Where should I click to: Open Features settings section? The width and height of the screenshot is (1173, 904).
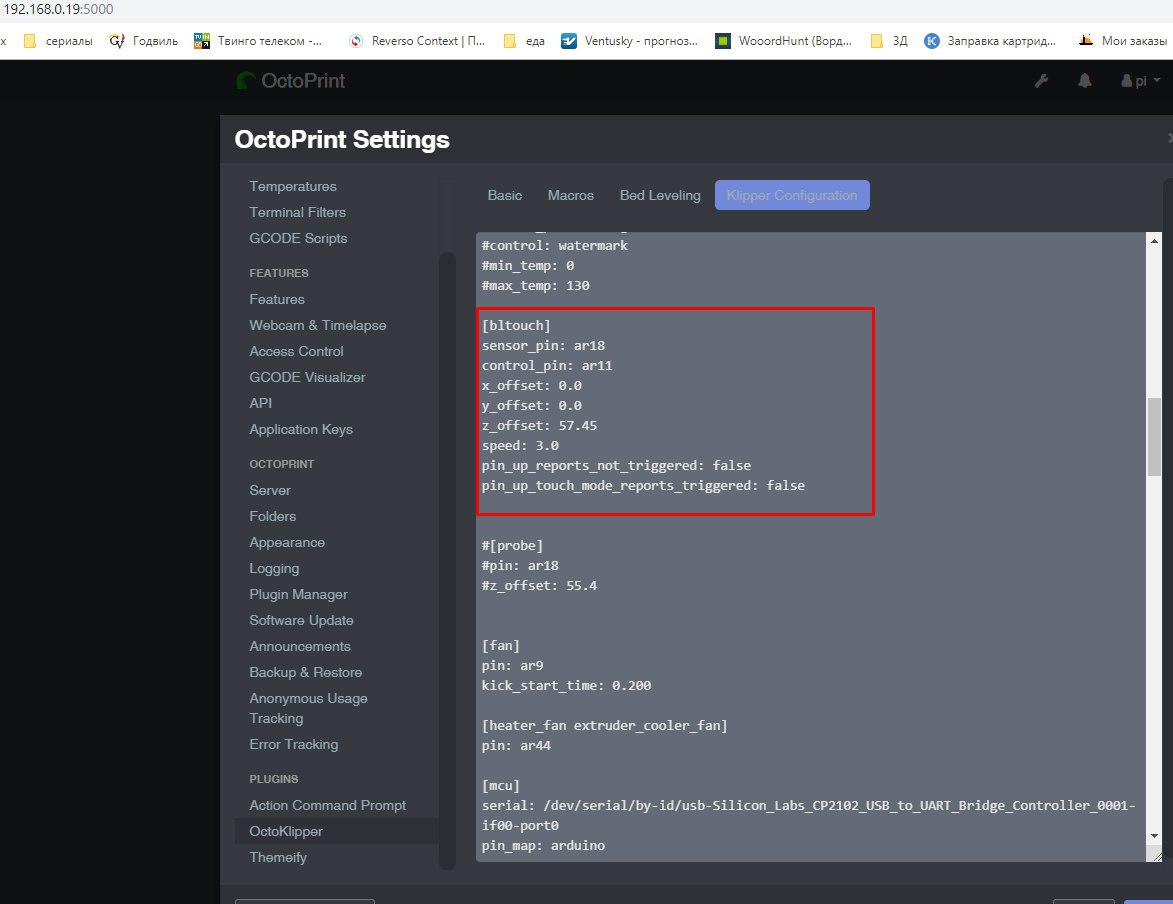tap(277, 299)
